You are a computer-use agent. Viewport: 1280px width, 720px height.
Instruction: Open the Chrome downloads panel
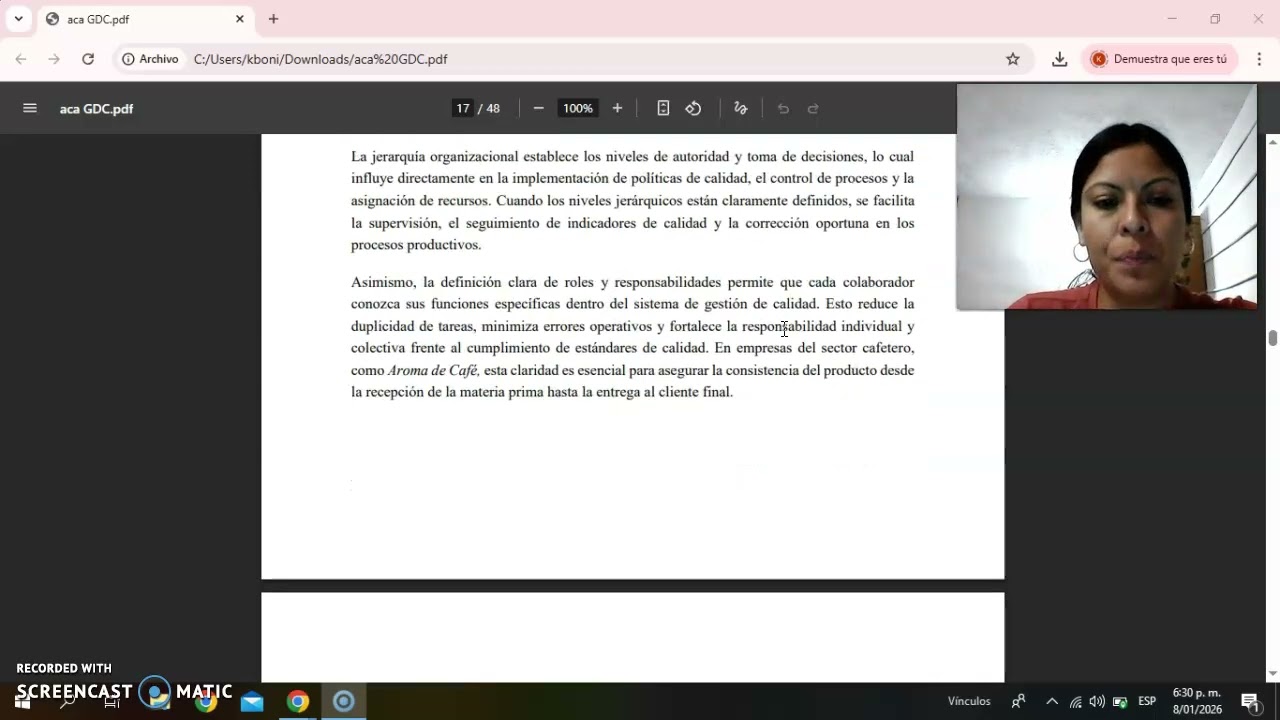(1060, 59)
